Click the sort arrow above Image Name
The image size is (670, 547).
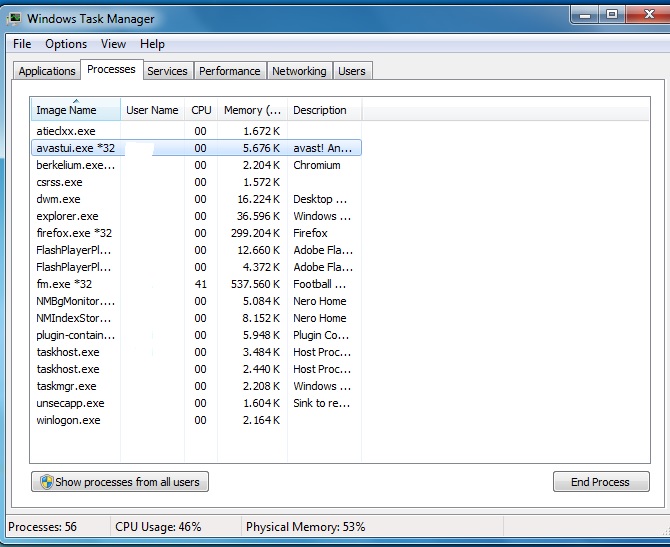pos(75,101)
